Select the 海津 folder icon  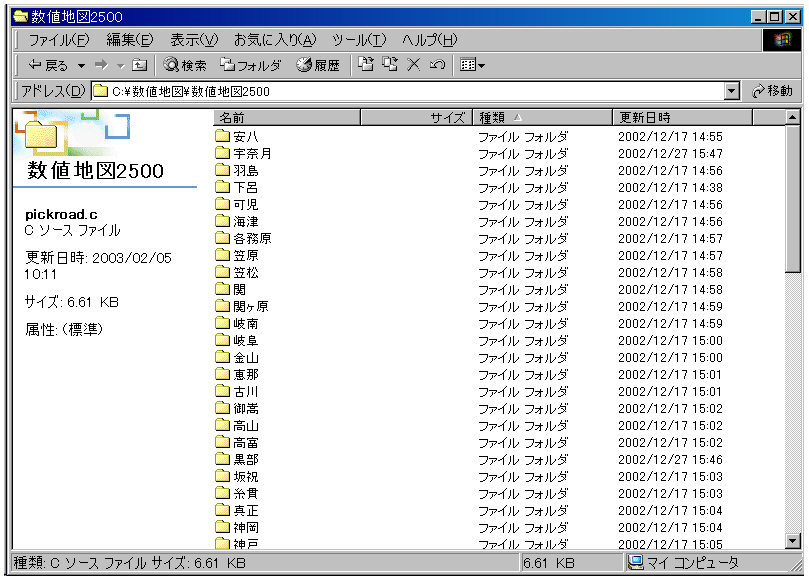coord(222,221)
